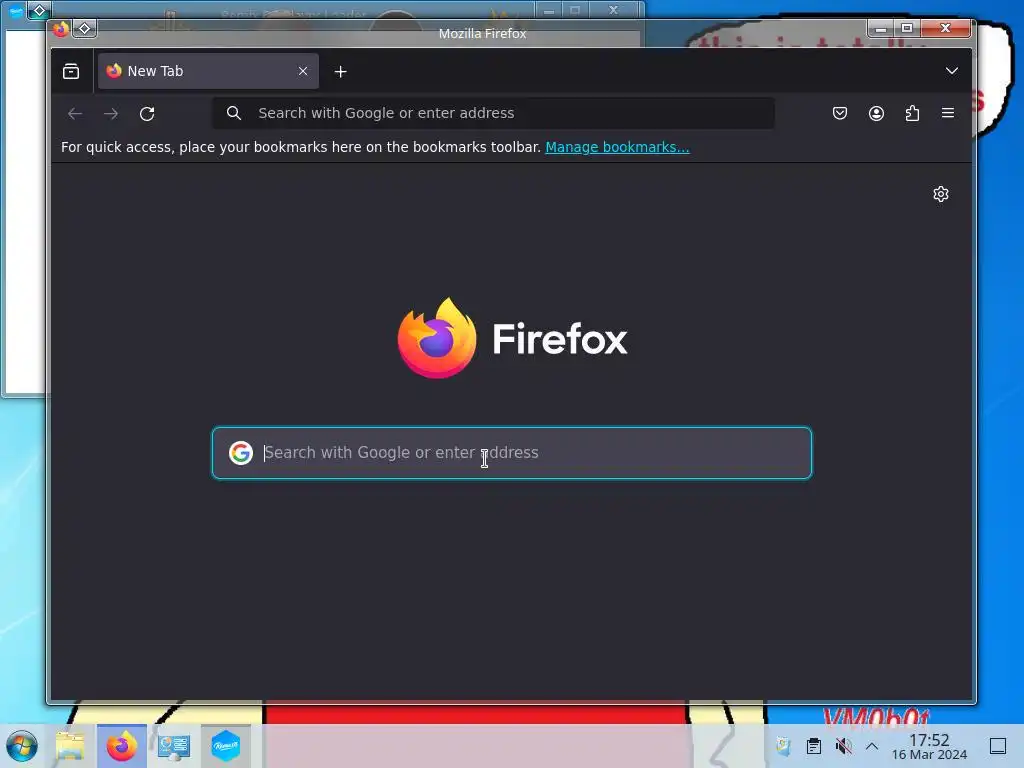
Task: Focus the address bar search field
Action: 494,113
